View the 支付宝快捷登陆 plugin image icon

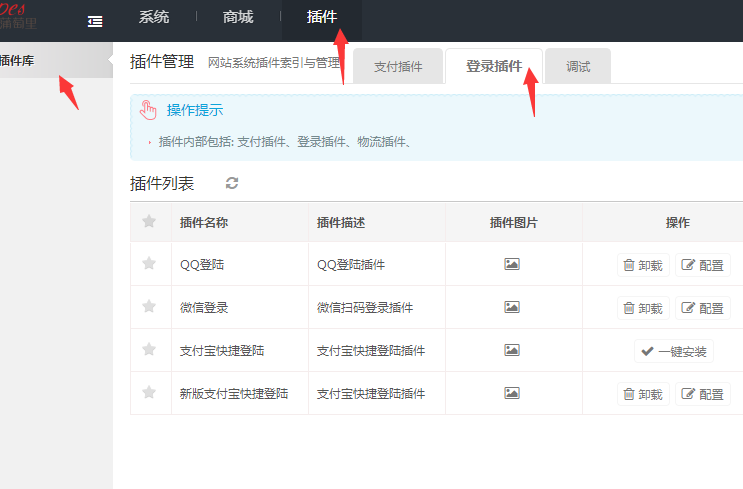coord(512,351)
